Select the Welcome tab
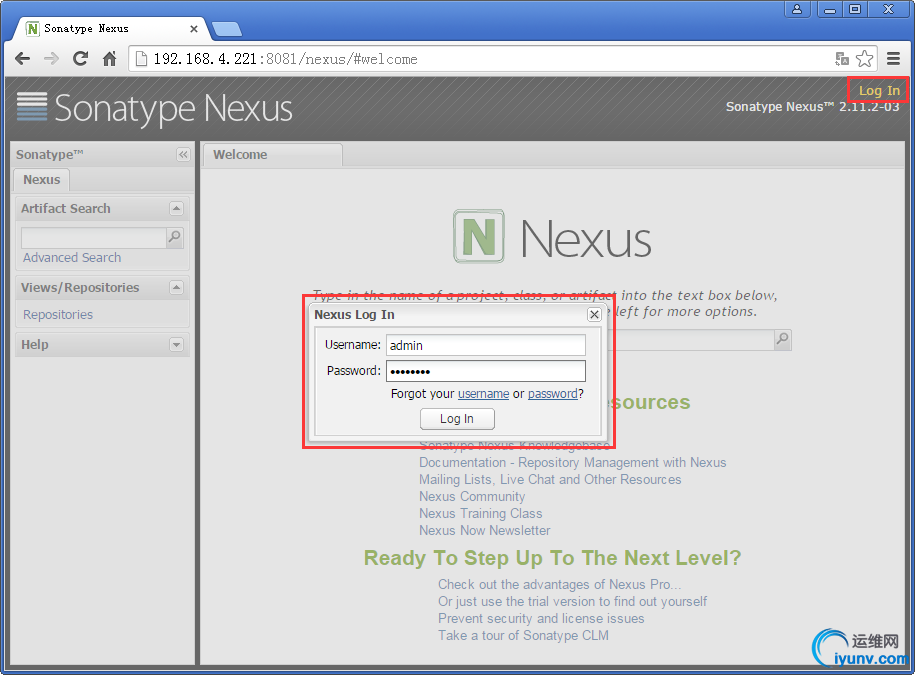This screenshot has width=915, height=675. [x=273, y=155]
